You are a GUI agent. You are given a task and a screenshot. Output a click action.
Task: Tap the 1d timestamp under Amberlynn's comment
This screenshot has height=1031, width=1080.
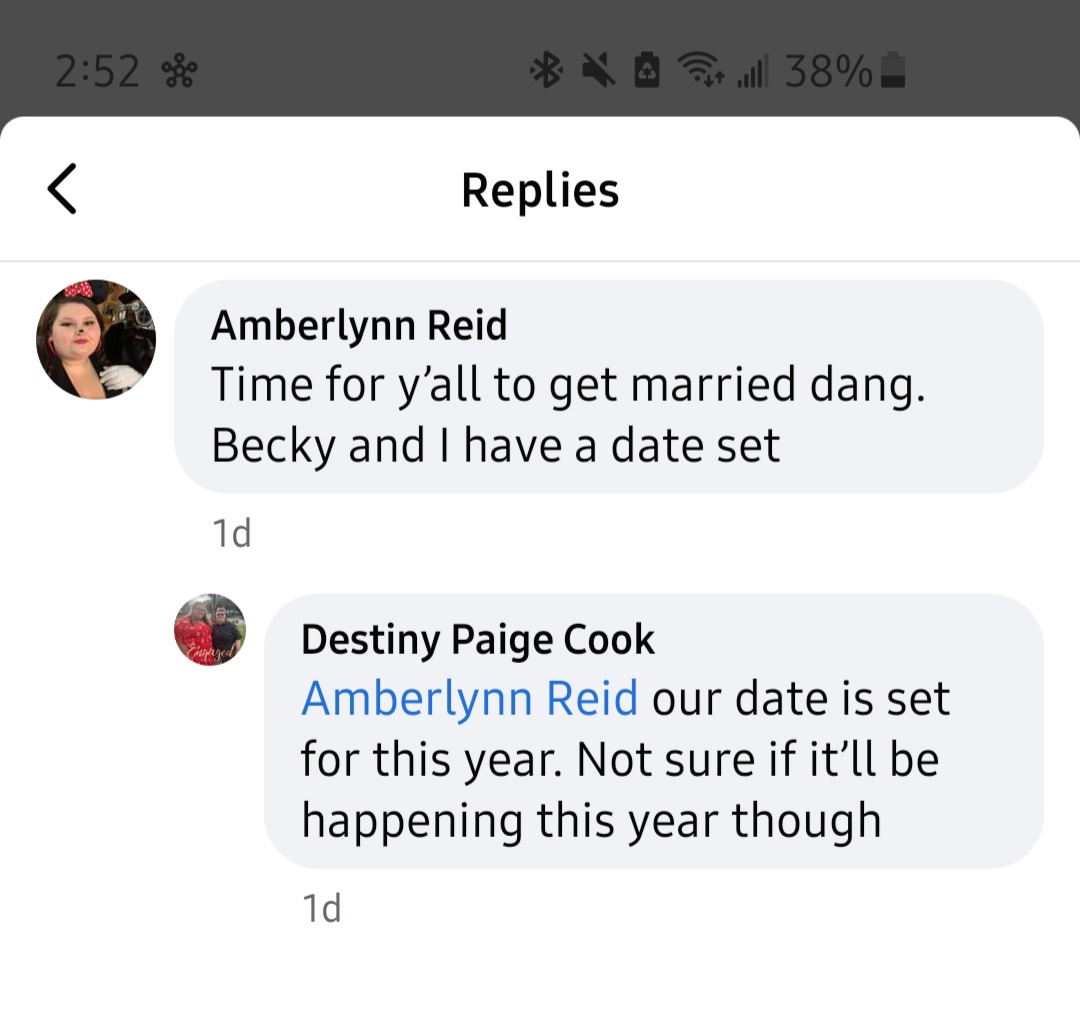point(231,533)
